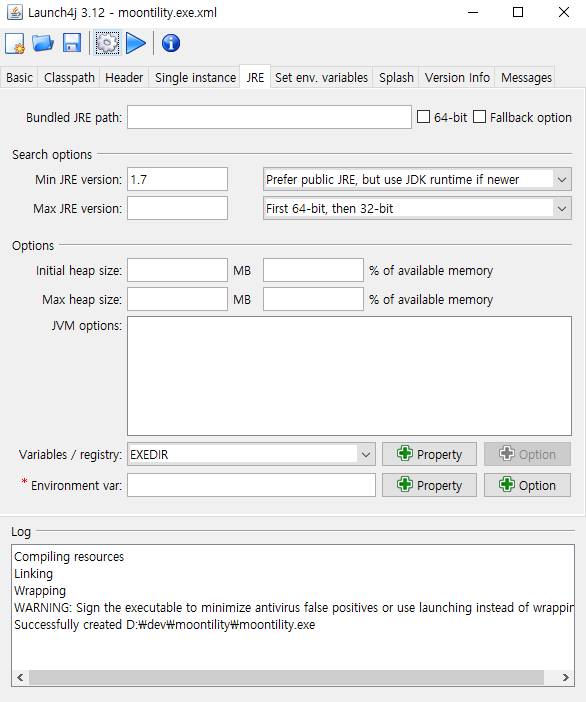Select the Single instance tab
This screenshot has height=702, width=586.
195,77
